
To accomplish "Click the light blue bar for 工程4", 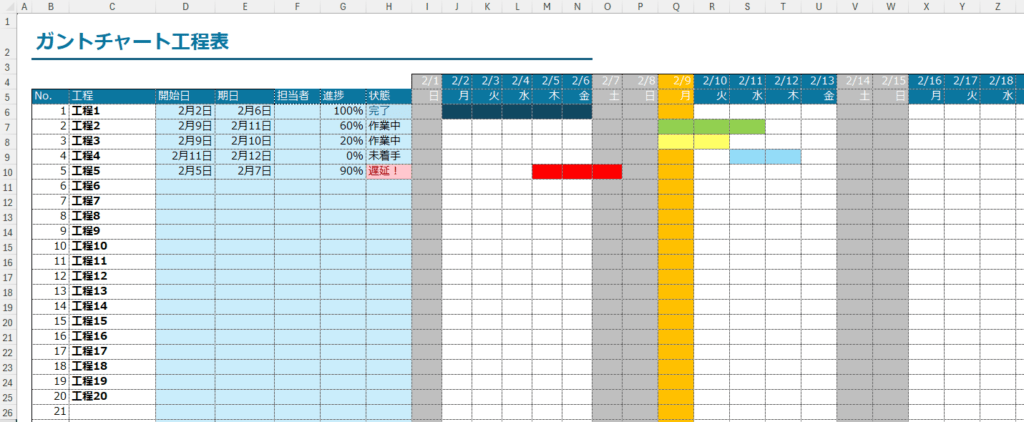I will [764, 157].
